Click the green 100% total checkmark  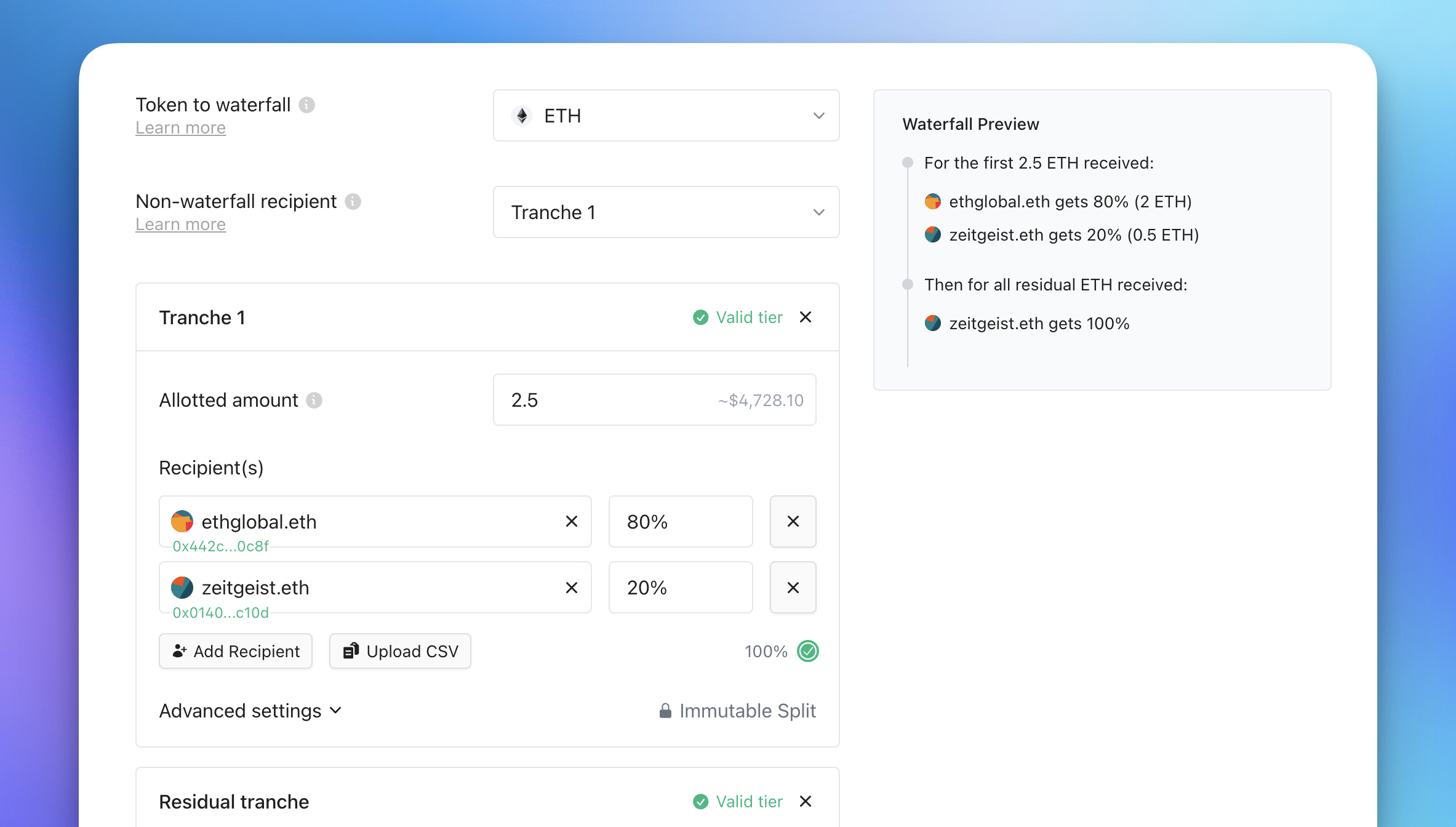pos(807,651)
